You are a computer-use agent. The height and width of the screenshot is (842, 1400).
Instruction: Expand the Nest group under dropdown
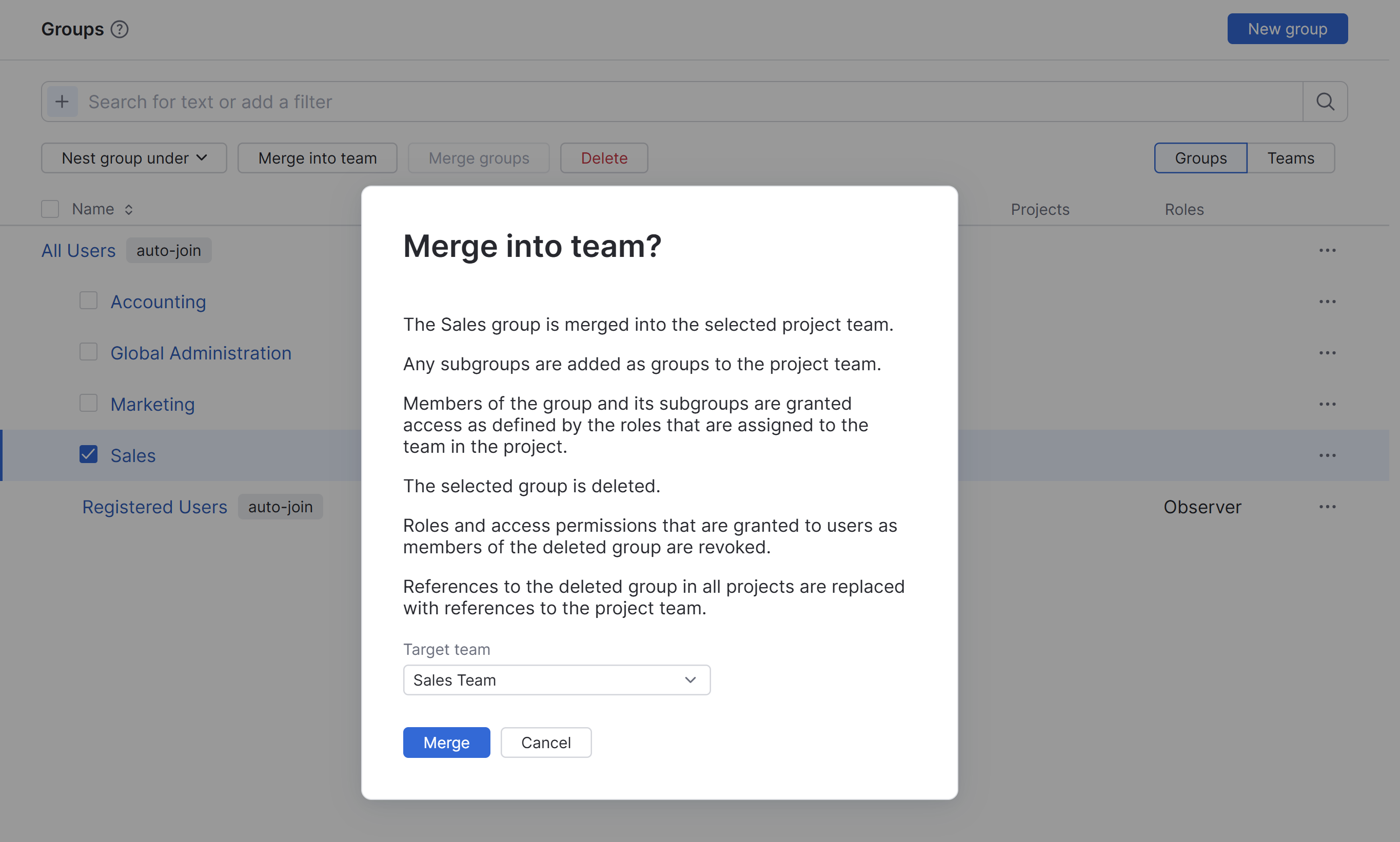point(134,158)
